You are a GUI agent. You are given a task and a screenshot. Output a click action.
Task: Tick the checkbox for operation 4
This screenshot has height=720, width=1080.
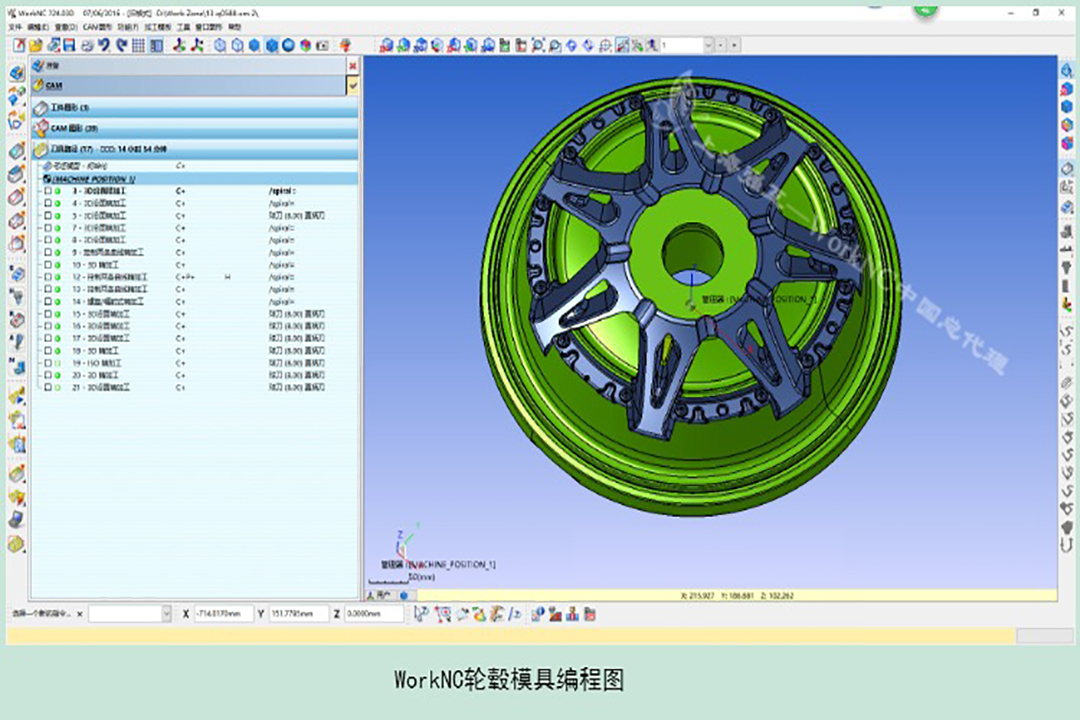pyautogui.click(x=48, y=203)
